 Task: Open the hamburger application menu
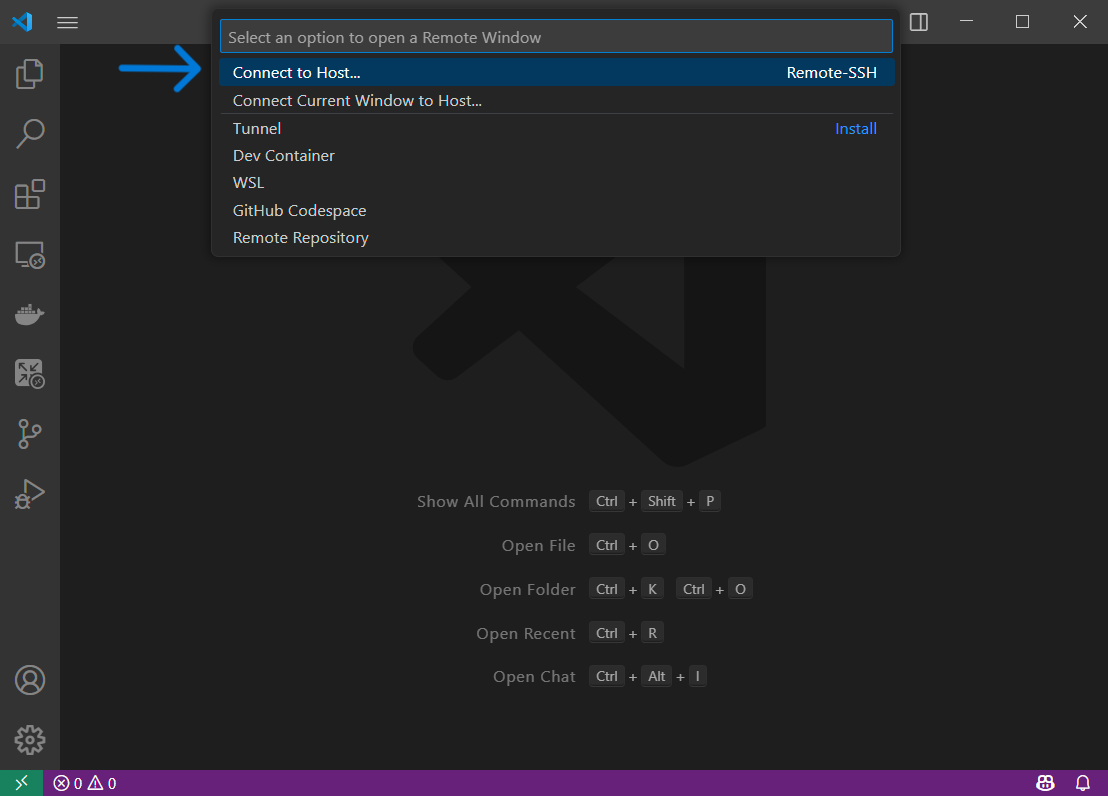click(x=67, y=22)
